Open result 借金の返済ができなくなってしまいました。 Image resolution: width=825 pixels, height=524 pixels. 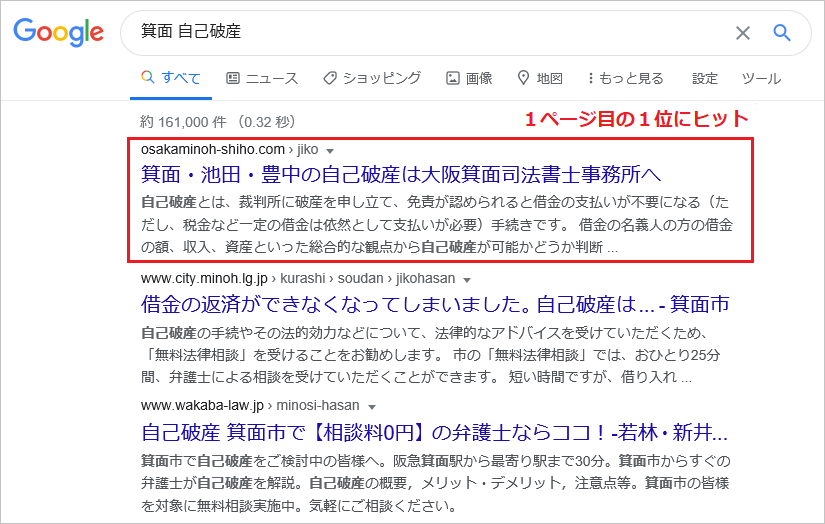click(435, 304)
